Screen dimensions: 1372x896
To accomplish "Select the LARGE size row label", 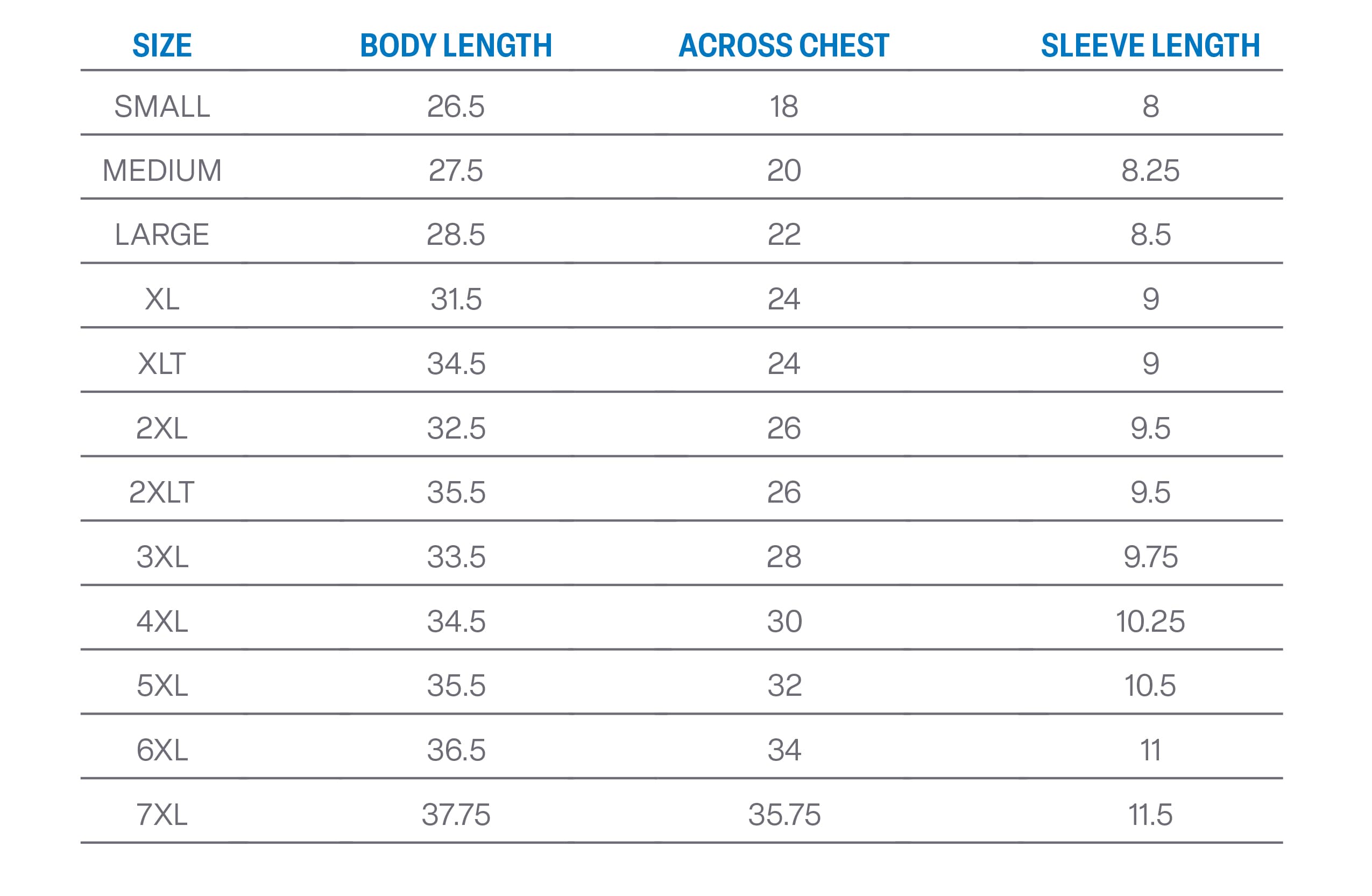I will (162, 235).
